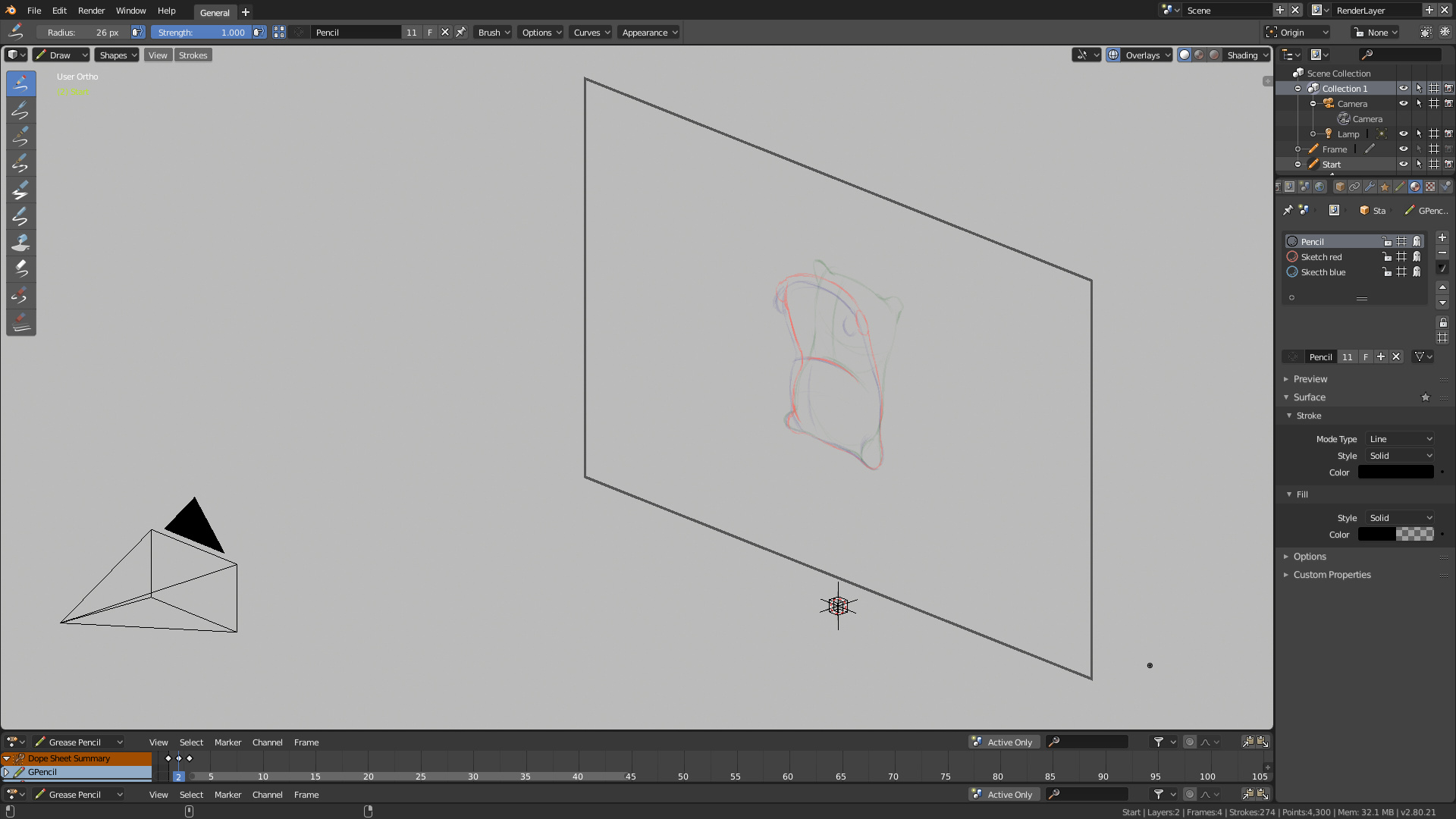Enable Active Only in the Dope Sheet header

[1003, 742]
